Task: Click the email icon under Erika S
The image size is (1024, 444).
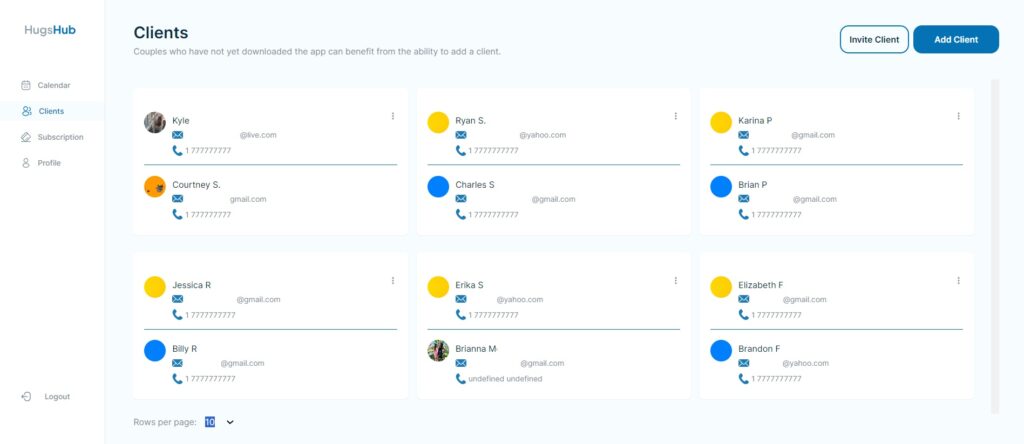Action: tap(461, 299)
